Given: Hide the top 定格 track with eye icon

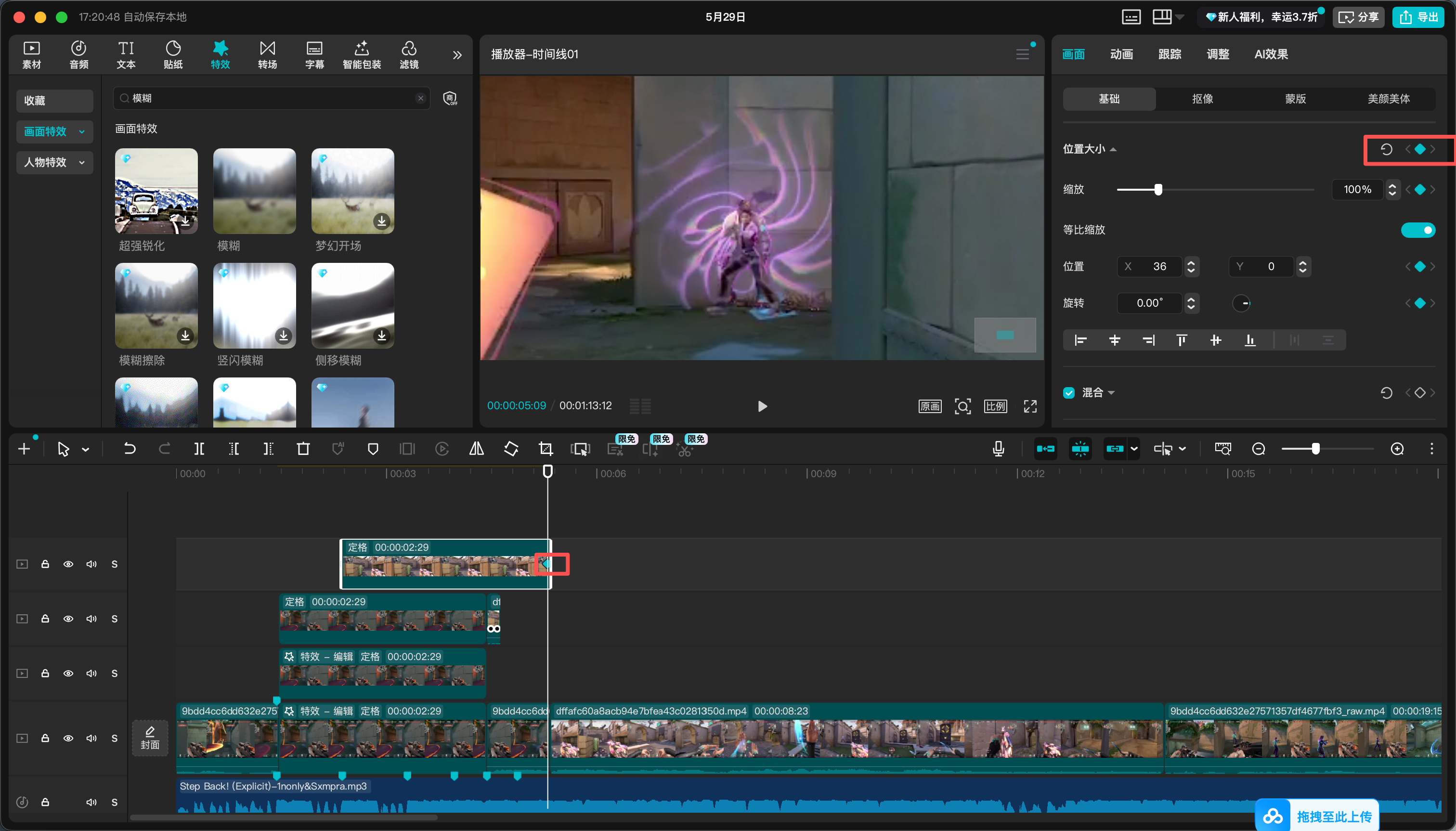Looking at the screenshot, I should (68, 564).
